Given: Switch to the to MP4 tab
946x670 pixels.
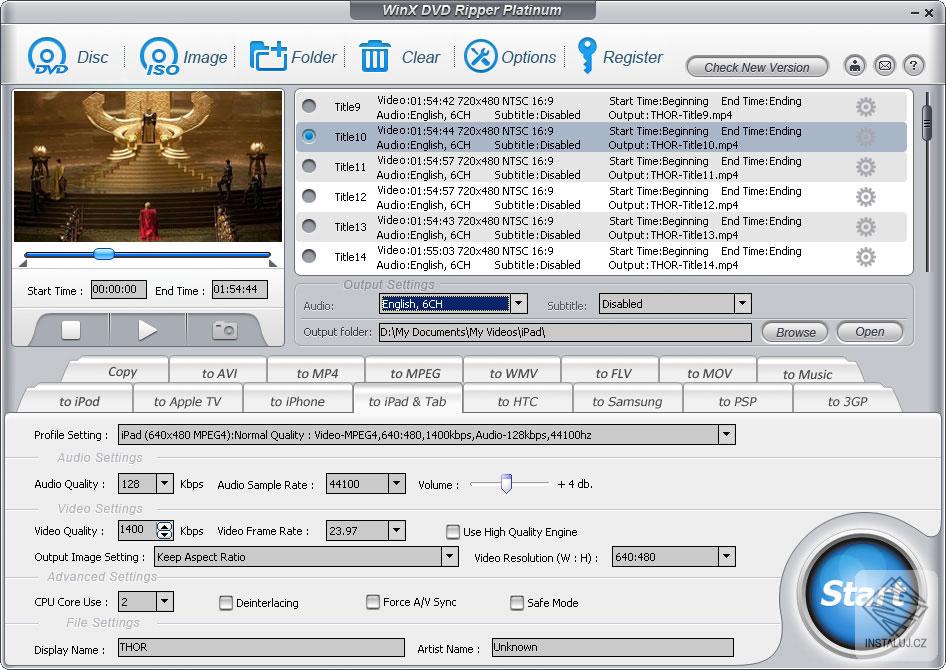Looking at the screenshot, I should (317, 373).
